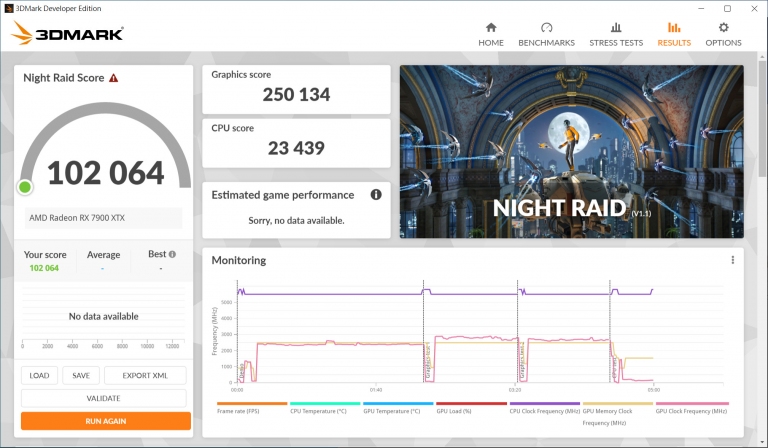Click the info icon on Estimated game performance
This screenshot has width=768, height=448.
point(376,194)
